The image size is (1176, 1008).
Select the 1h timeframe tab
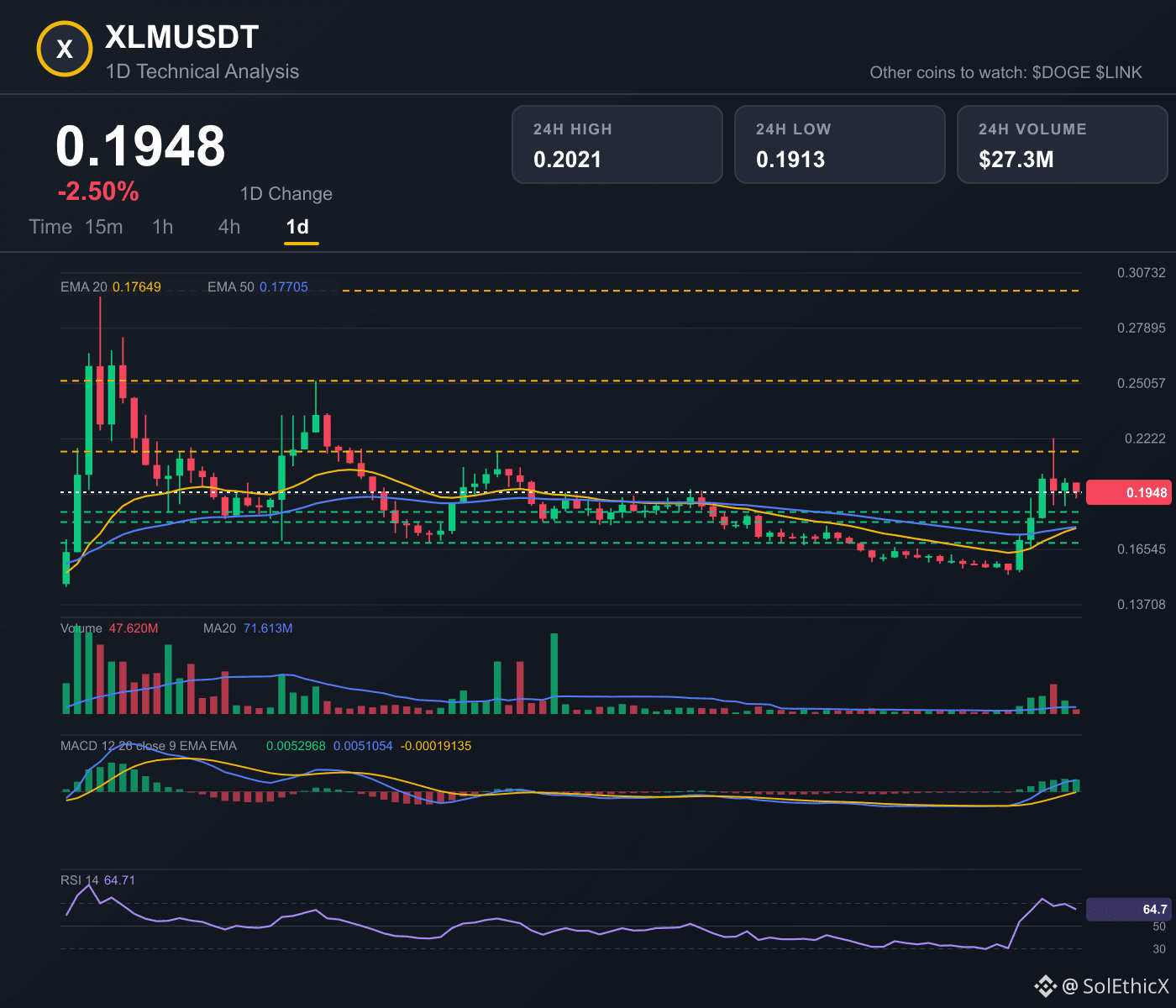pyautogui.click(x=163, y=227)
